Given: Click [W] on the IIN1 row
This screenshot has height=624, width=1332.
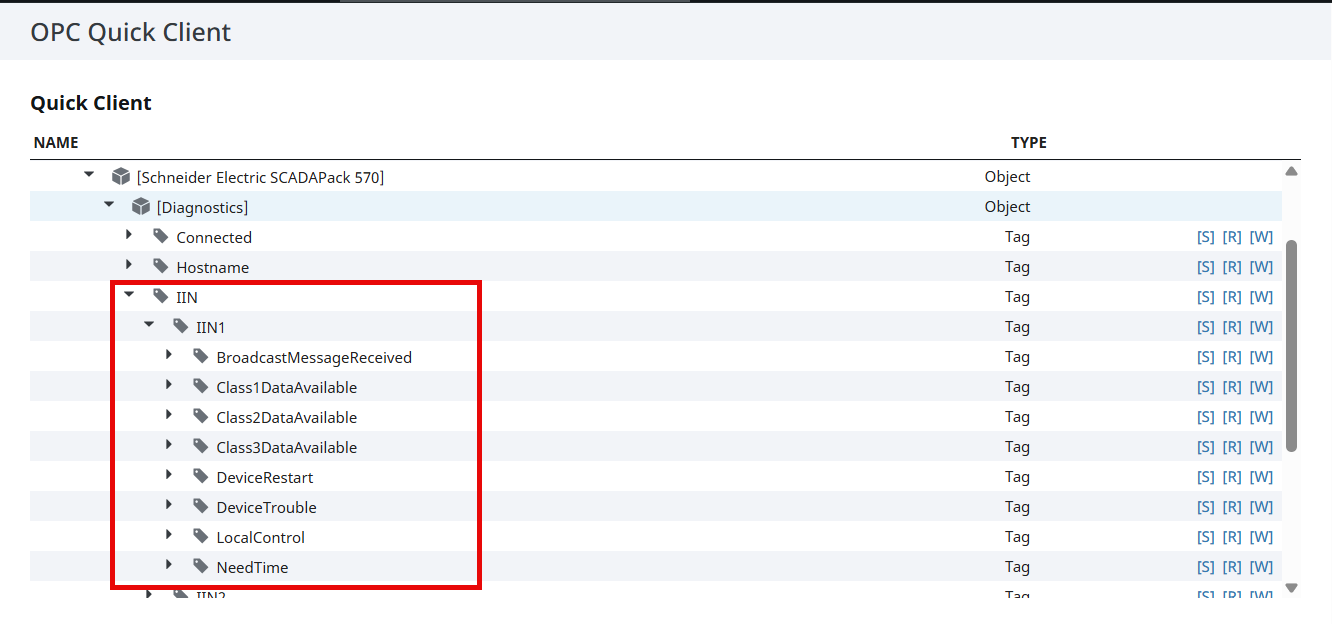Looking at the screenshot, I should (1261, 327).
